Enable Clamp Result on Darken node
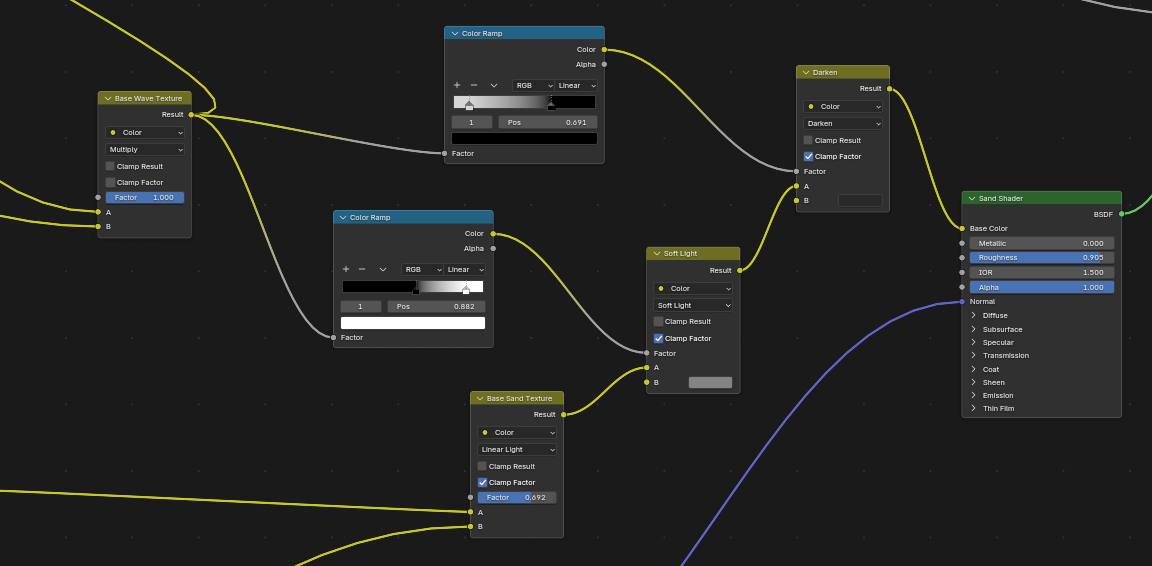 808,140
